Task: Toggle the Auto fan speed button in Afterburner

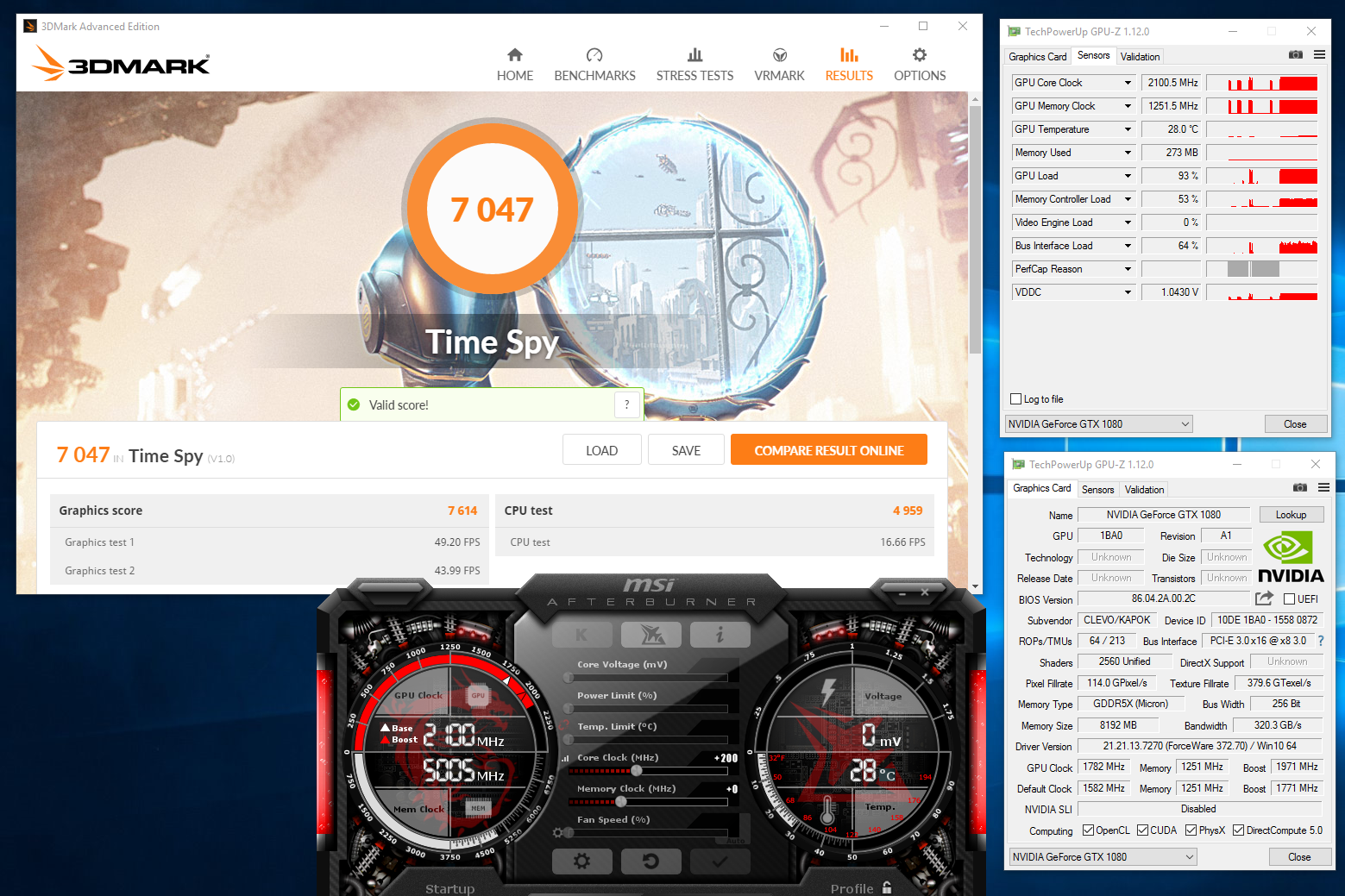Action: click(x=735, y=840)
